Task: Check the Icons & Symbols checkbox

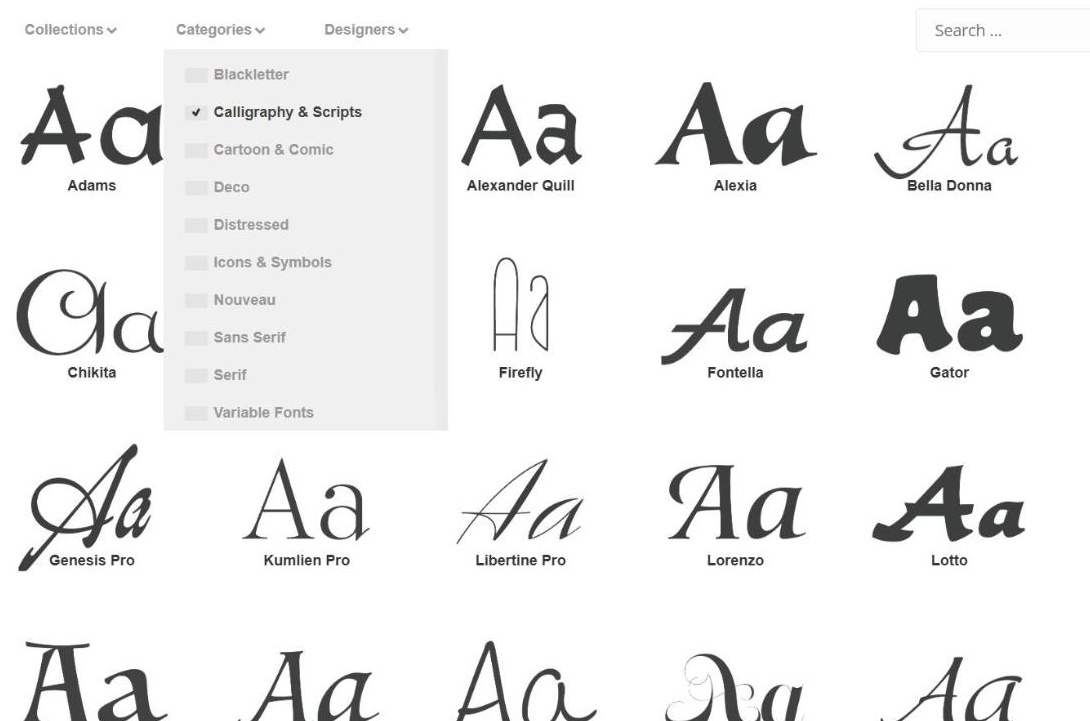Action: point(196,262)
